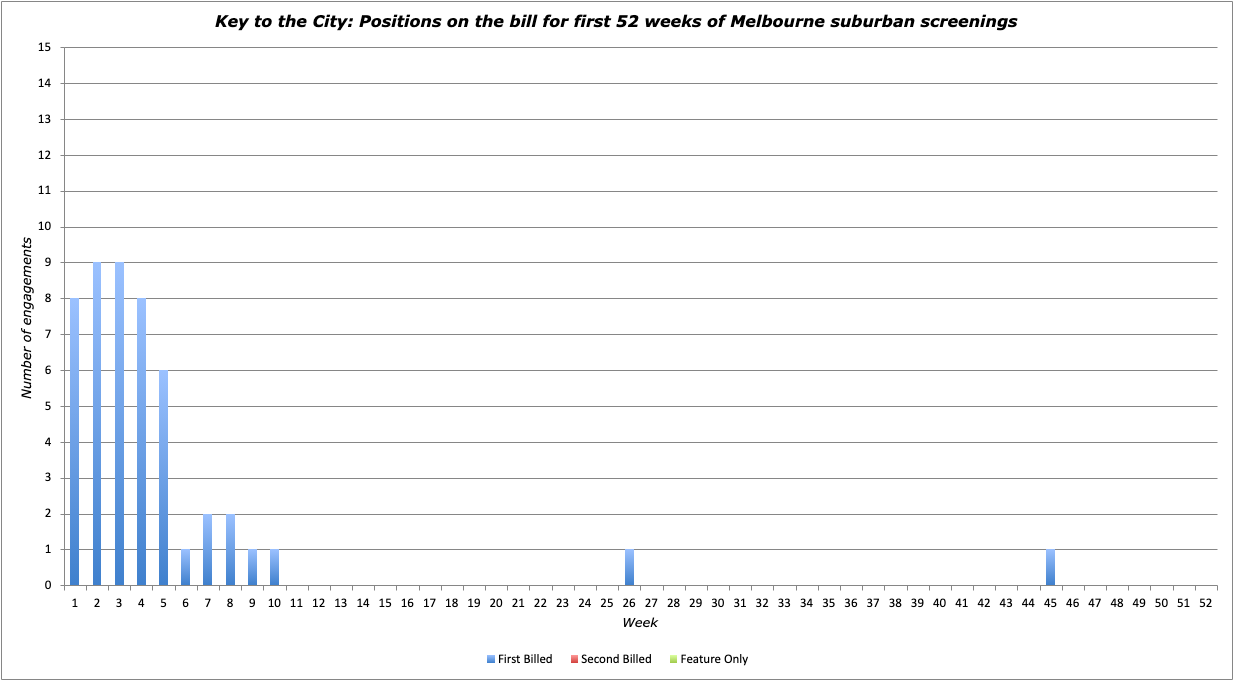Click the Feature Only green legend swatch

click(673, 660)
